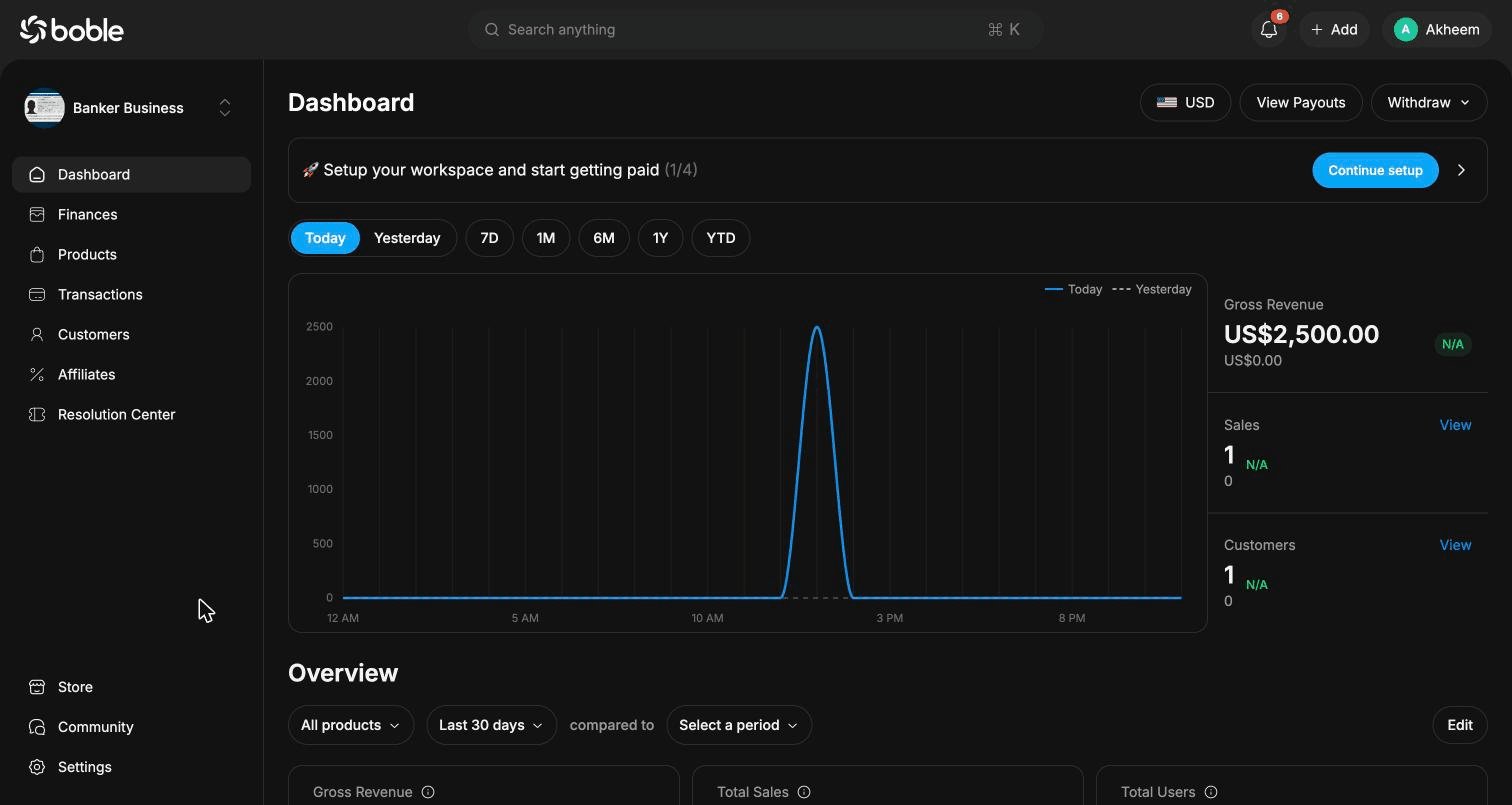Click the Overview heading

click(x=343, y=673)
